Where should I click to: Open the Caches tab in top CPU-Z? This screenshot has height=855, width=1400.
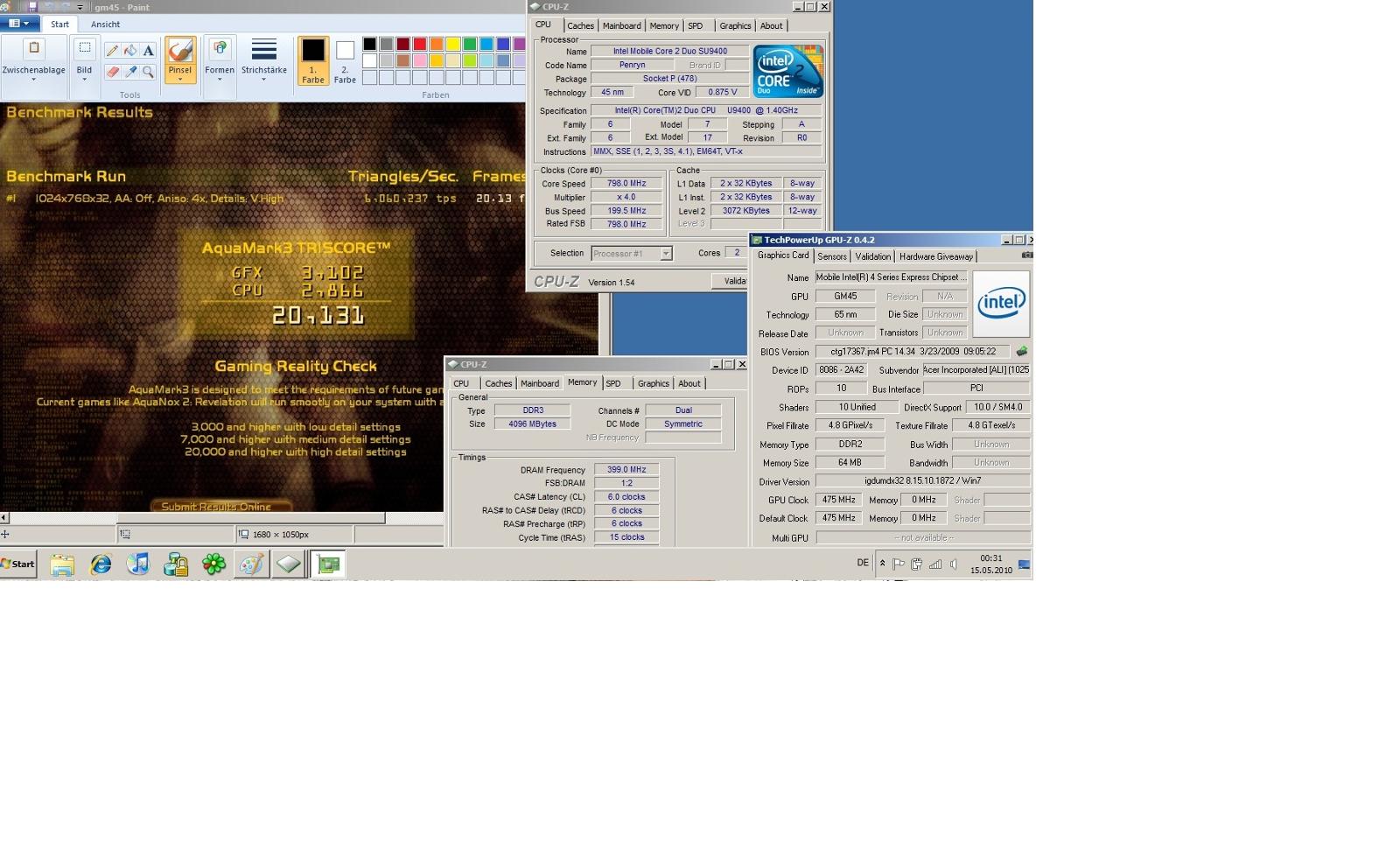[580, 26]
